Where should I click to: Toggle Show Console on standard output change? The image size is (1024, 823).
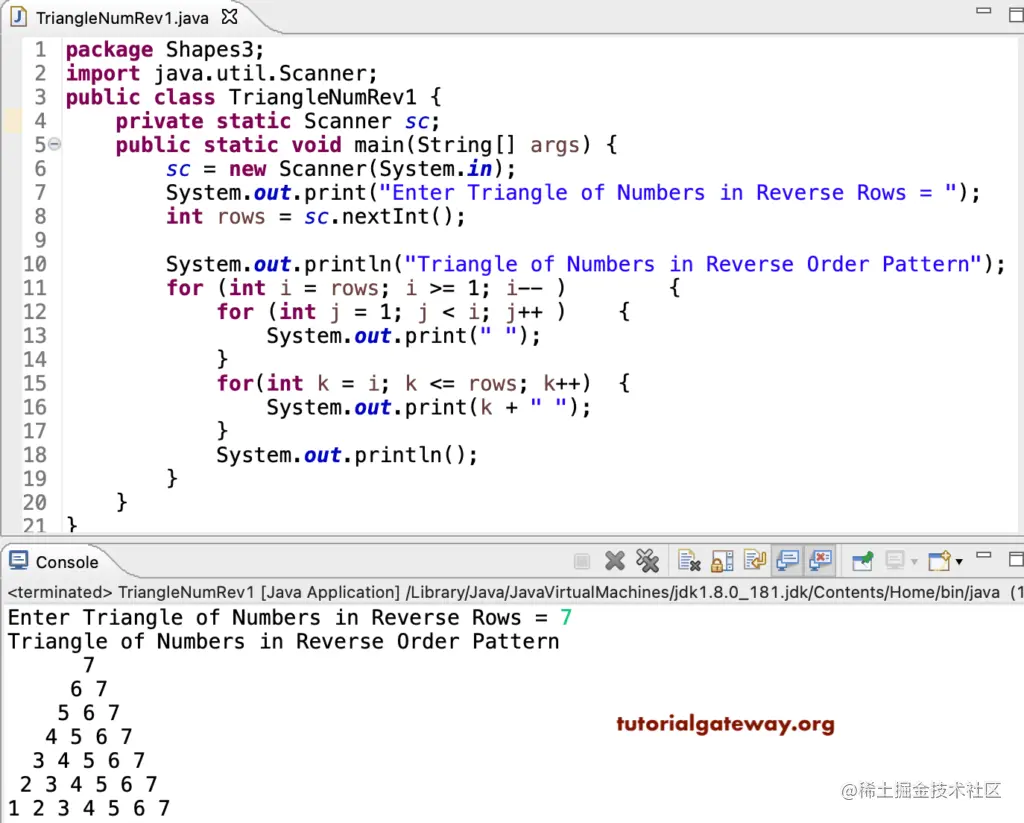pos(788,561)
